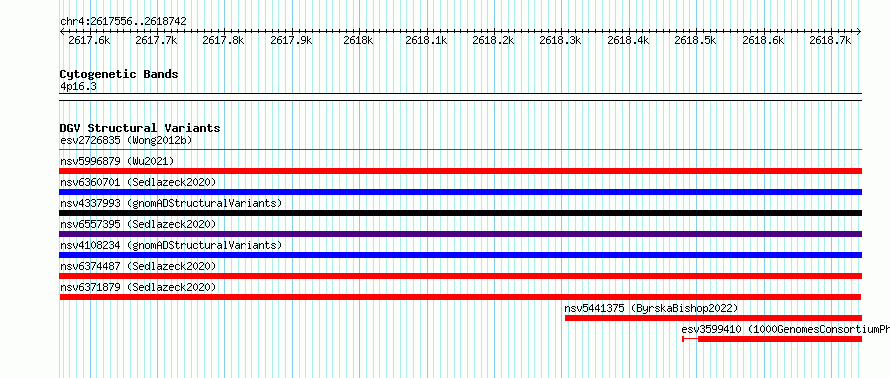Click the DGV Structural Variants track title
The width and height of the screenshot is (890, 378).
140,128
